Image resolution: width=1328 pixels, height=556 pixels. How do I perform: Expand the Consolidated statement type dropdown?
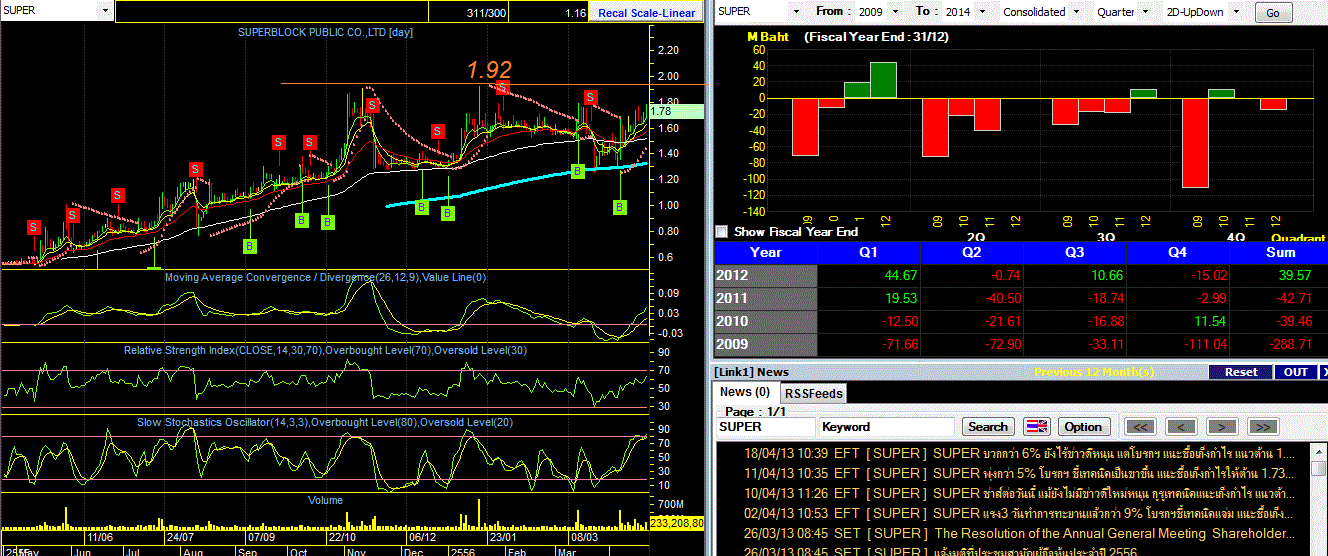tap(1075, 12)
